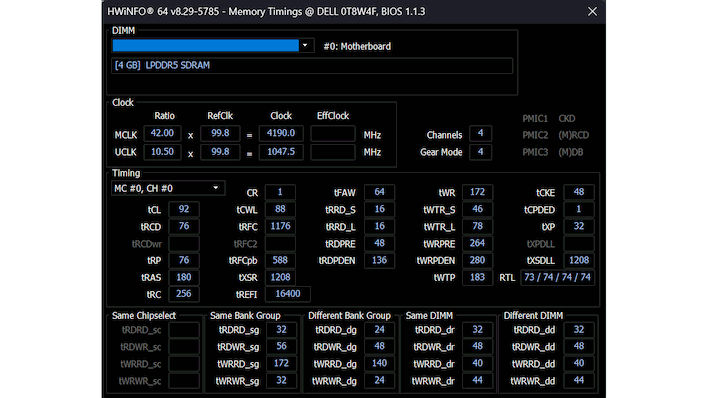Image resolution: width=708 pixels, height=398 pixels.
Task: Select the tXSDLL value 1208
Action: [x=579, y=260]
